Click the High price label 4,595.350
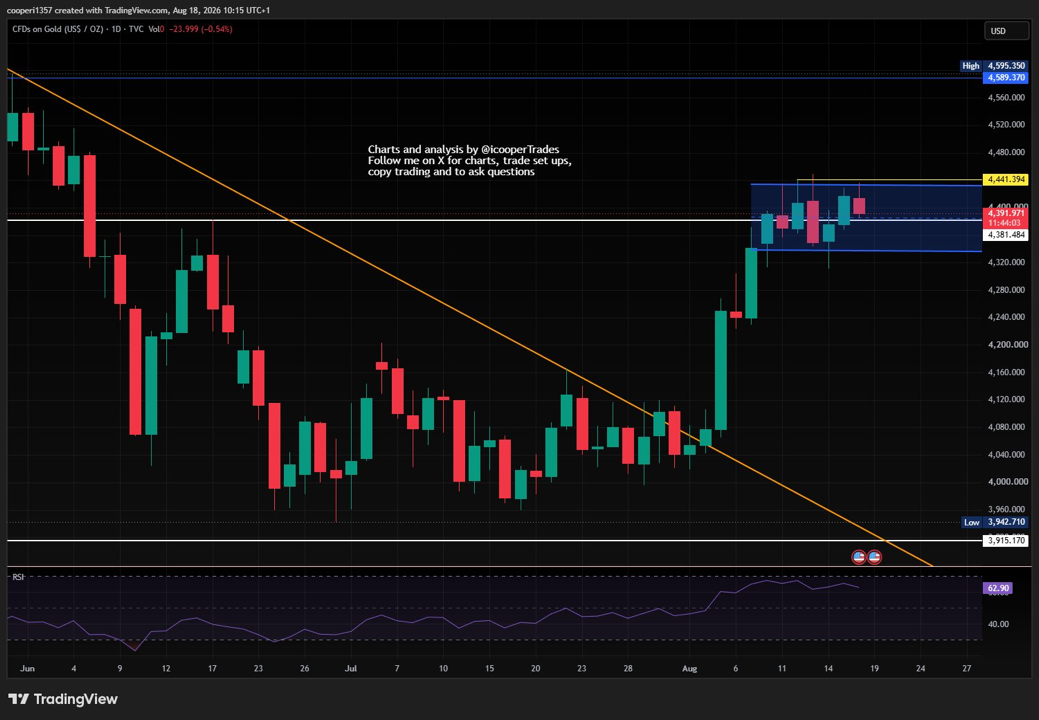The width and height of the screenshot is (1039, 720). point(1006,66)
